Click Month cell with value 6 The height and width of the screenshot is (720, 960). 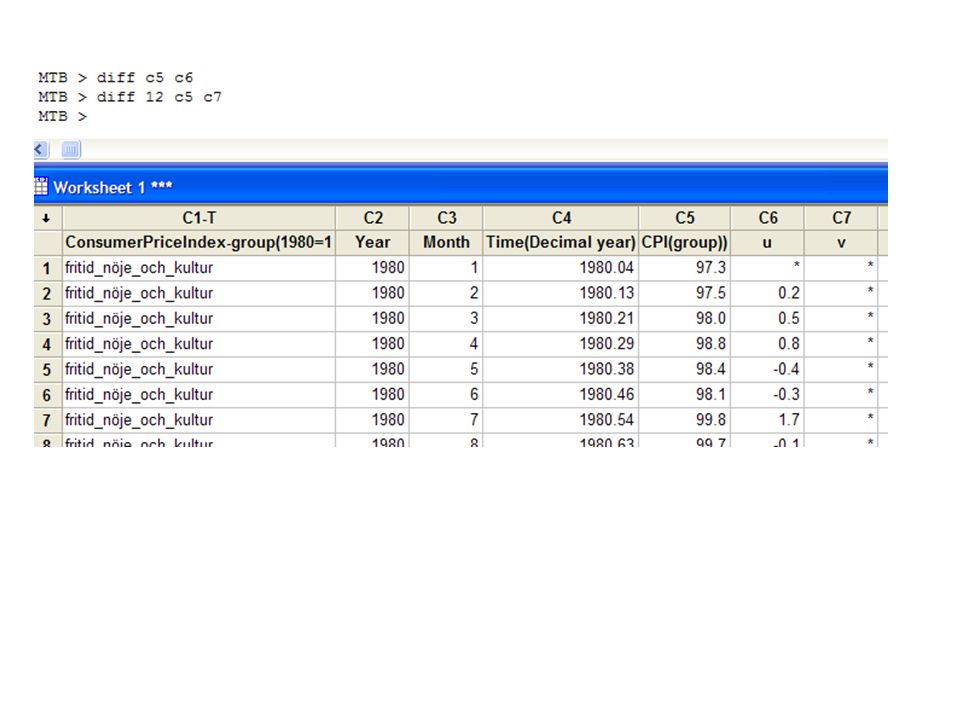(x=446, y=395)
